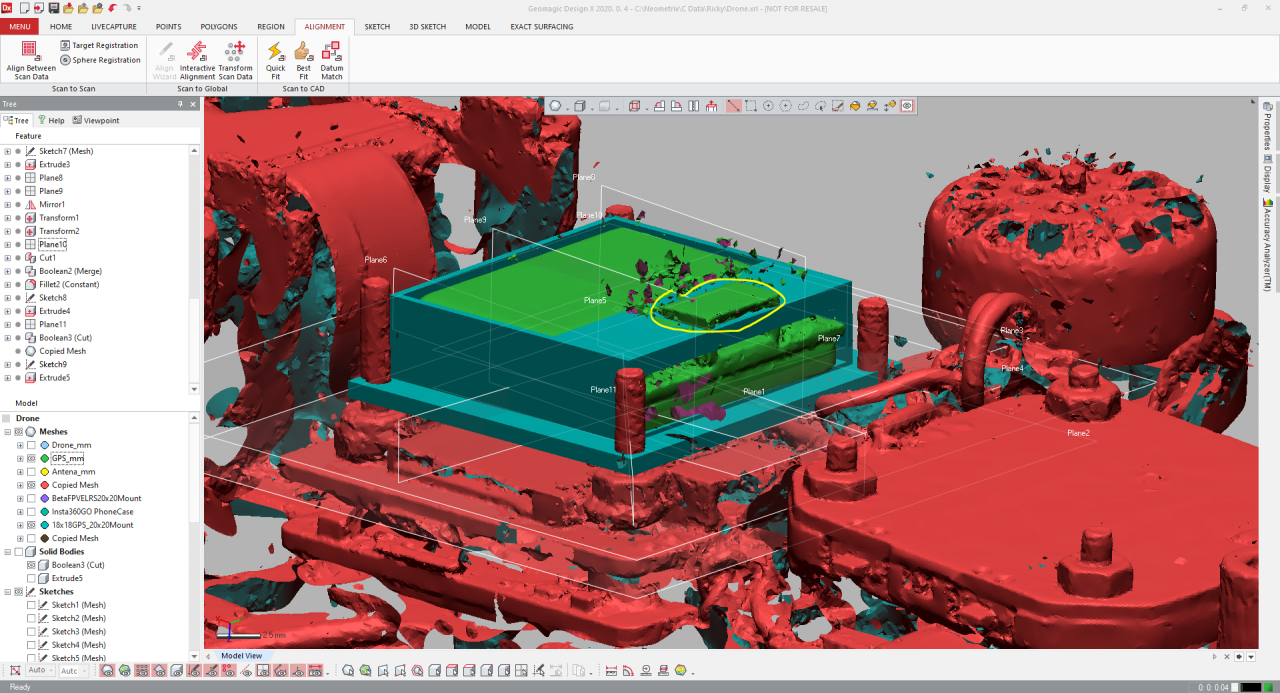This screenshot has width=1280, height=693.
Task: Click the Viewpoint button in Tree panel
Action: [x=96, y=120]
